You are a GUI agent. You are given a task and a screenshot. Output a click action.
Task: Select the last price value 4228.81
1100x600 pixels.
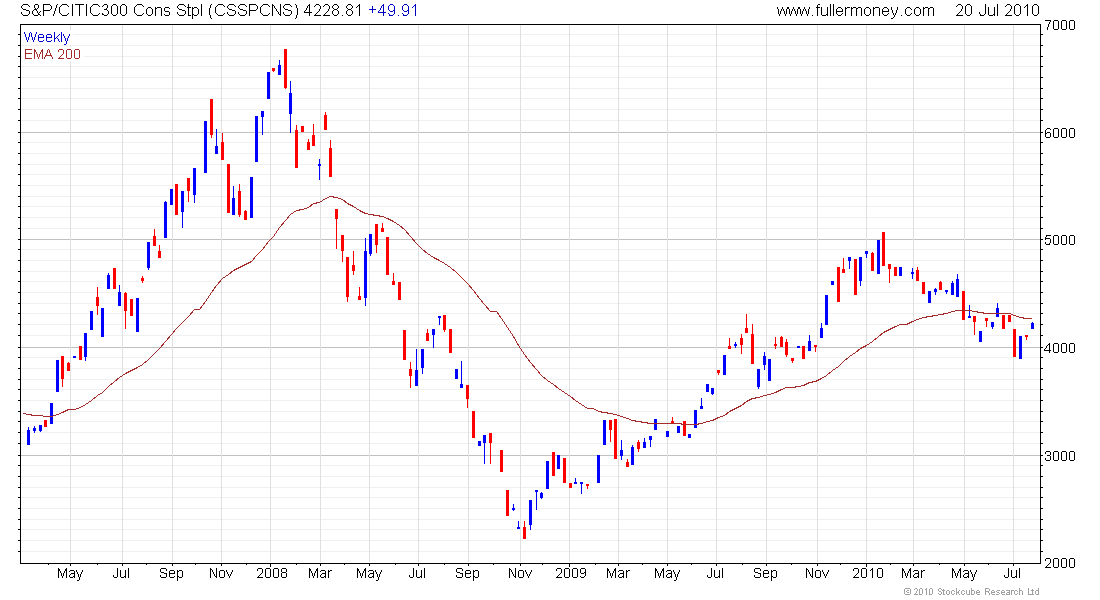click(x=333, y=11)
